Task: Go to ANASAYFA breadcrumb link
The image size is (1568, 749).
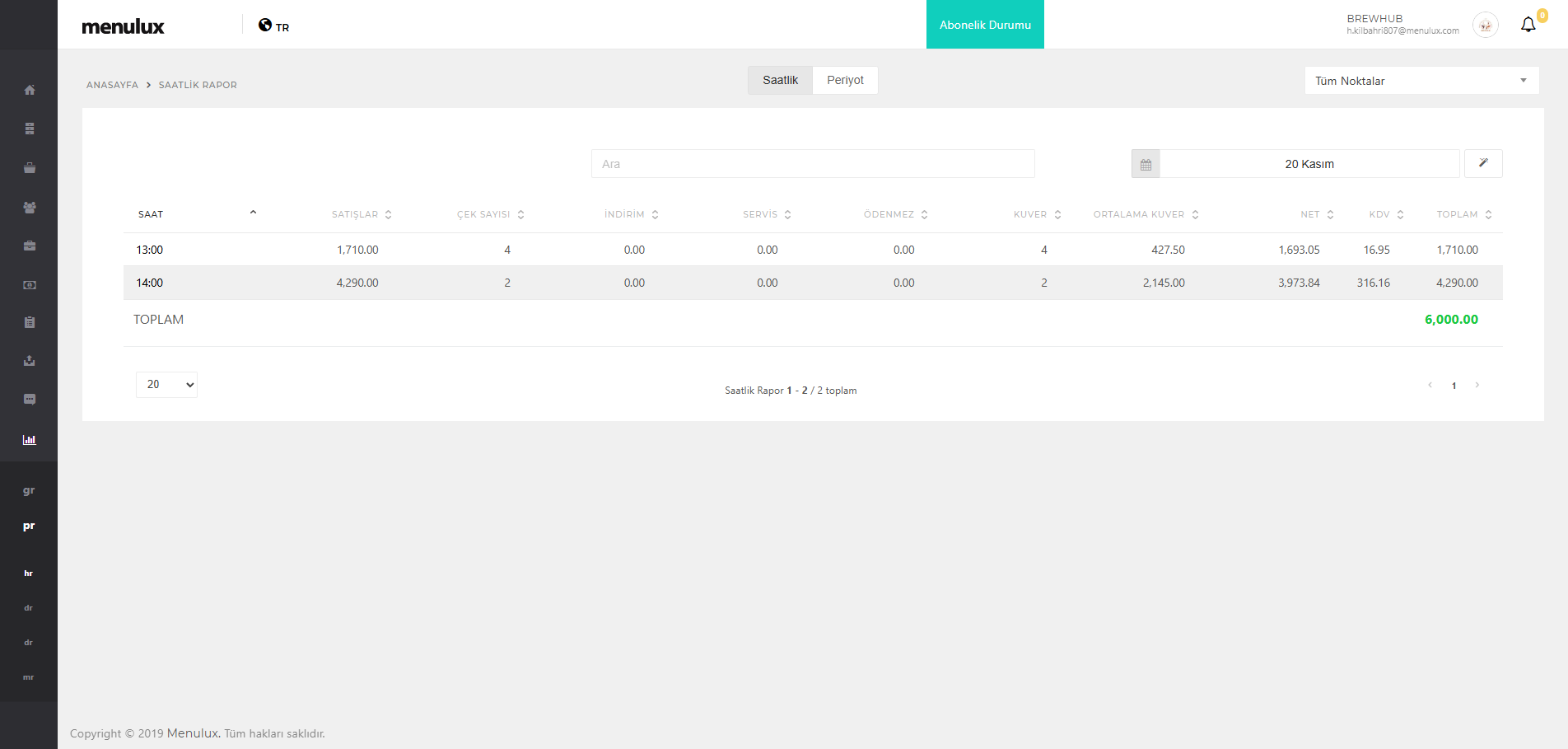Action: coord(112,85)
